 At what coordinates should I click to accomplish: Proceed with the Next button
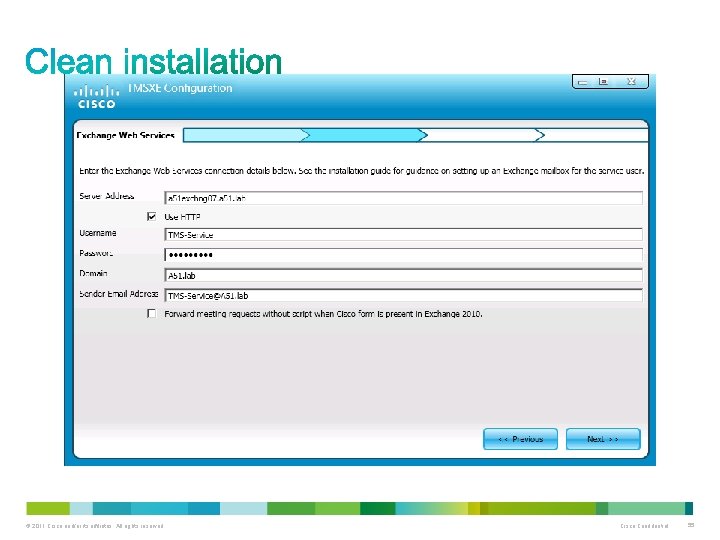[603, 439]
